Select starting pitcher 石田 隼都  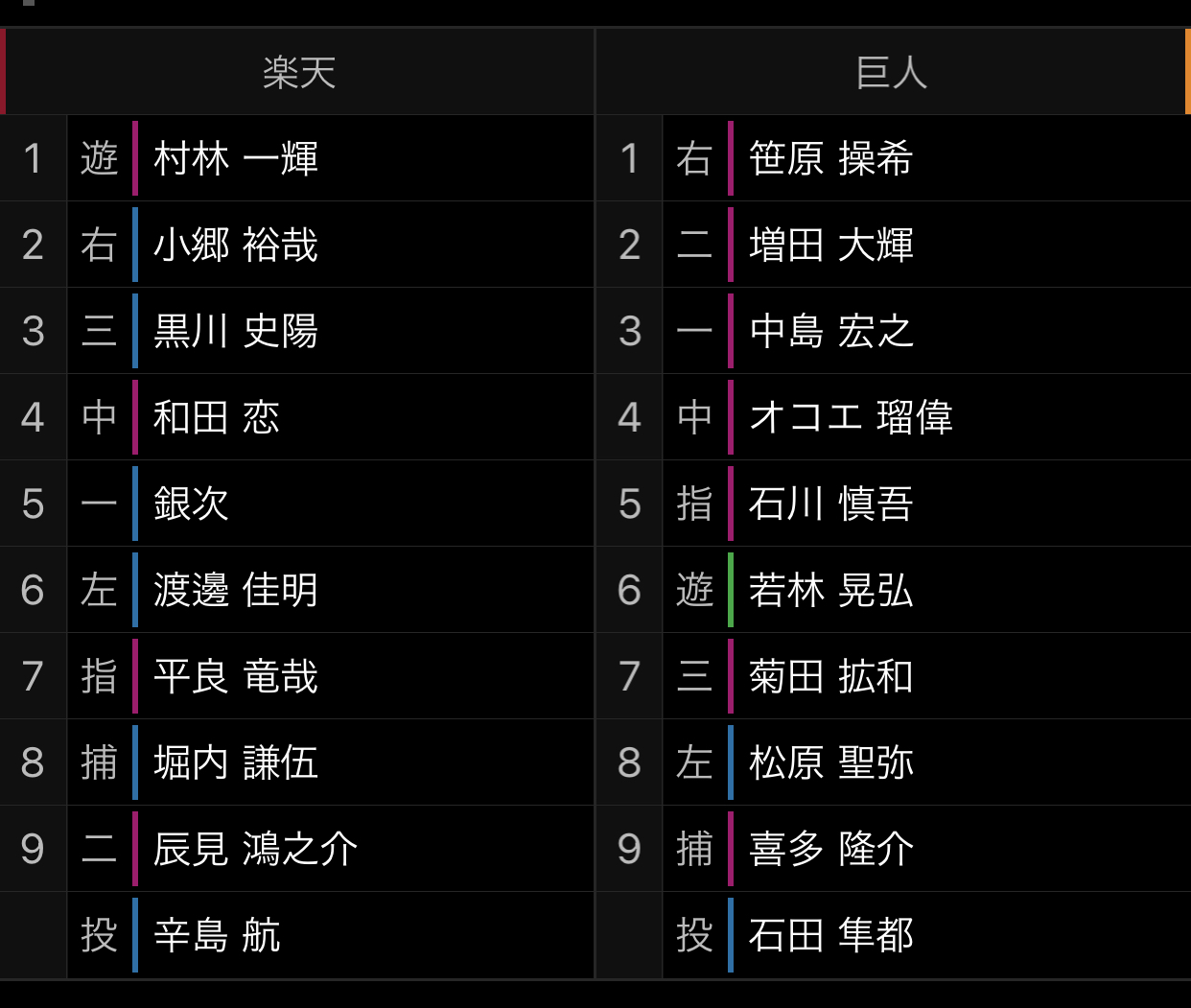click(831, 935)
